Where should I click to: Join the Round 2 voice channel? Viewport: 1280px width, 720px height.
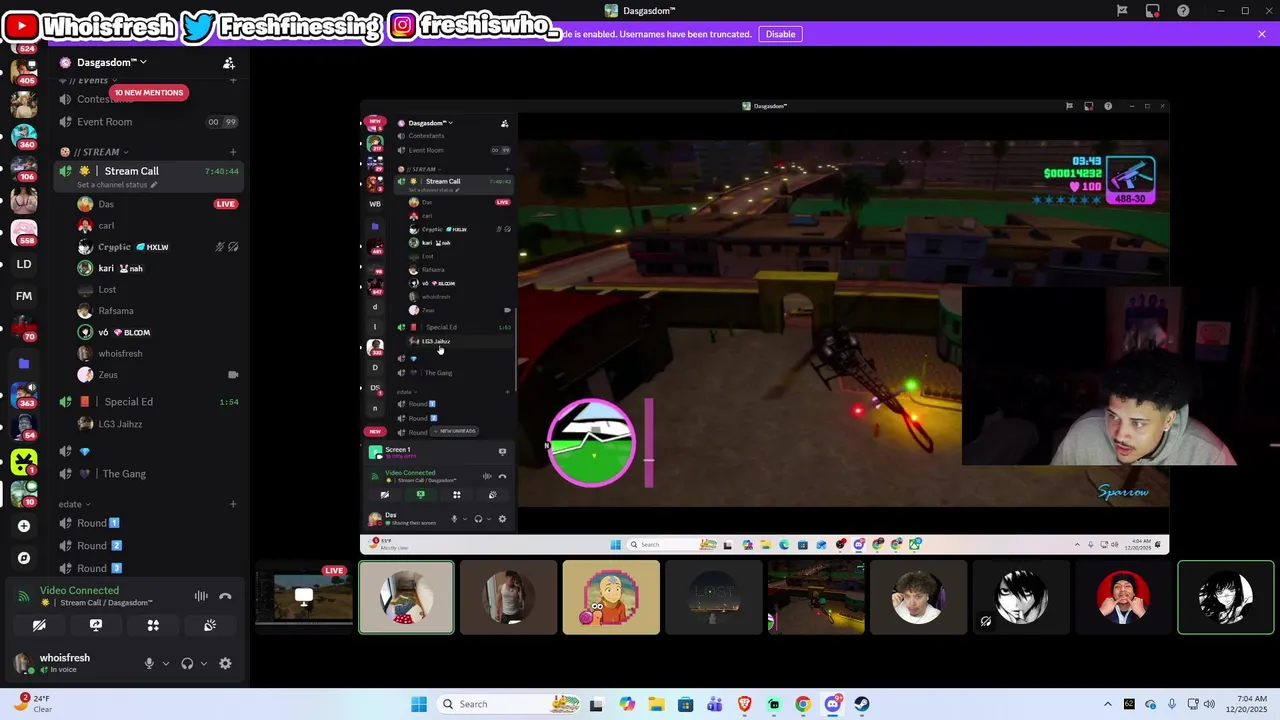(148, 546)
